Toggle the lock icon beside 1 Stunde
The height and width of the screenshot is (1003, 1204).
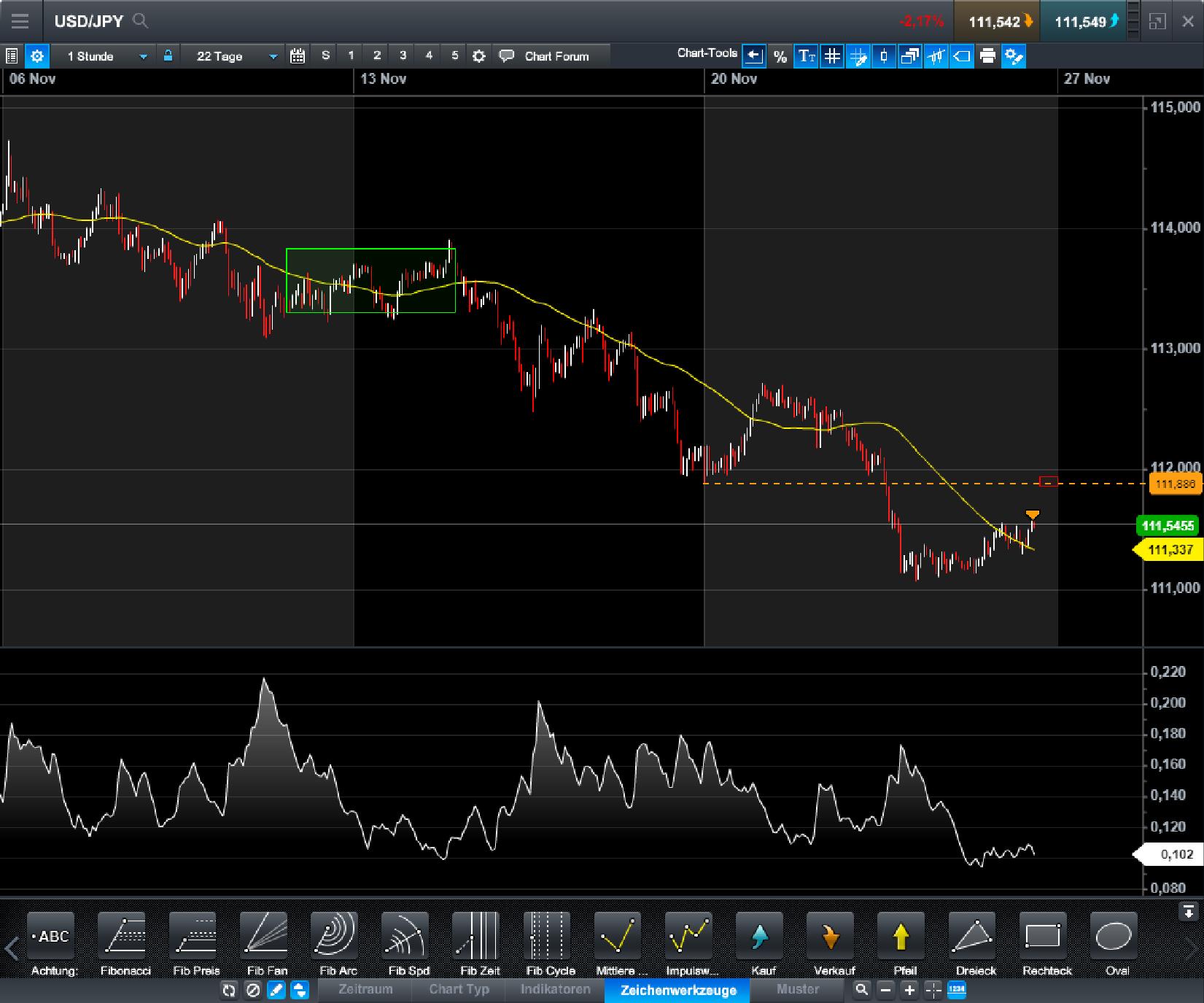pos(168,55)
